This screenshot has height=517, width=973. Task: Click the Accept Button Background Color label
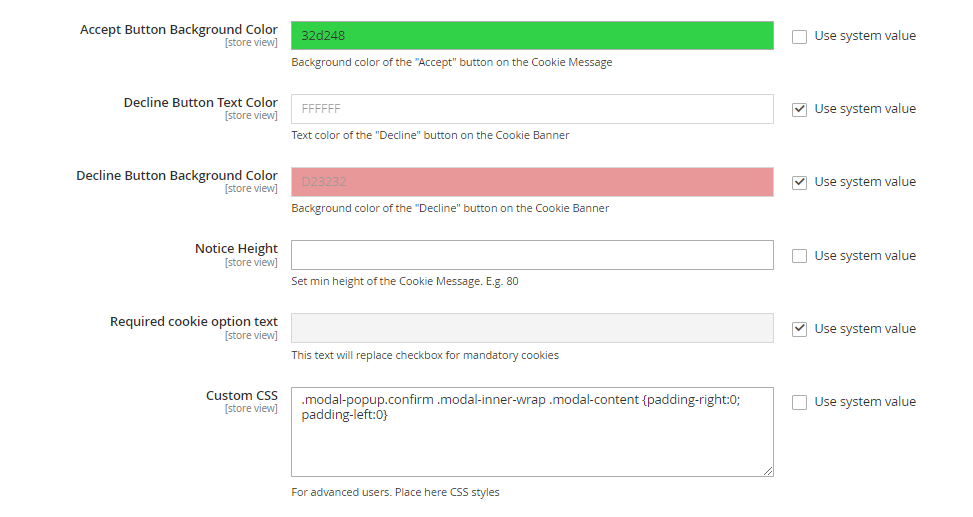pyautogui.click(x=178, y=30)
